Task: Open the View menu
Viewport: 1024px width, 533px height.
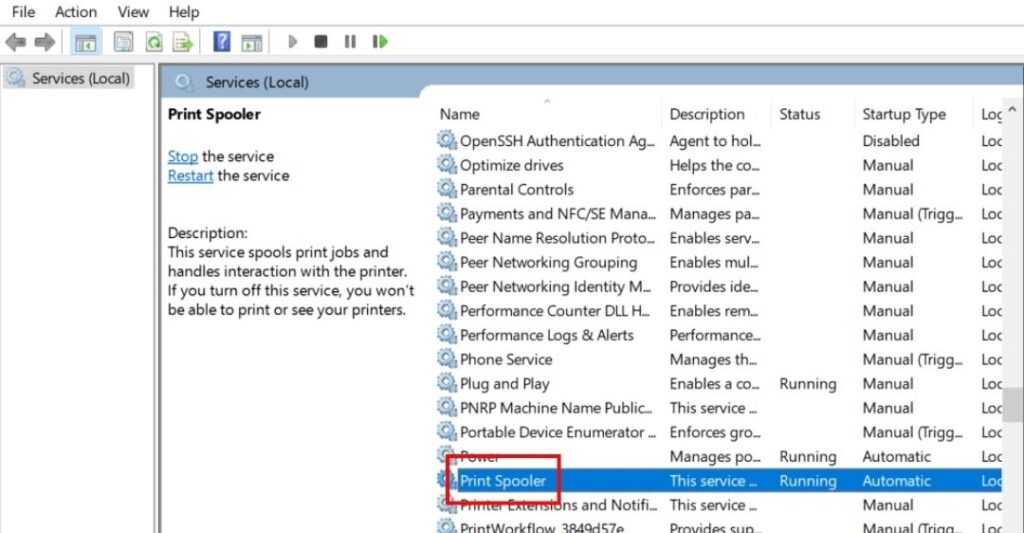Action: (x=133, y=12)
